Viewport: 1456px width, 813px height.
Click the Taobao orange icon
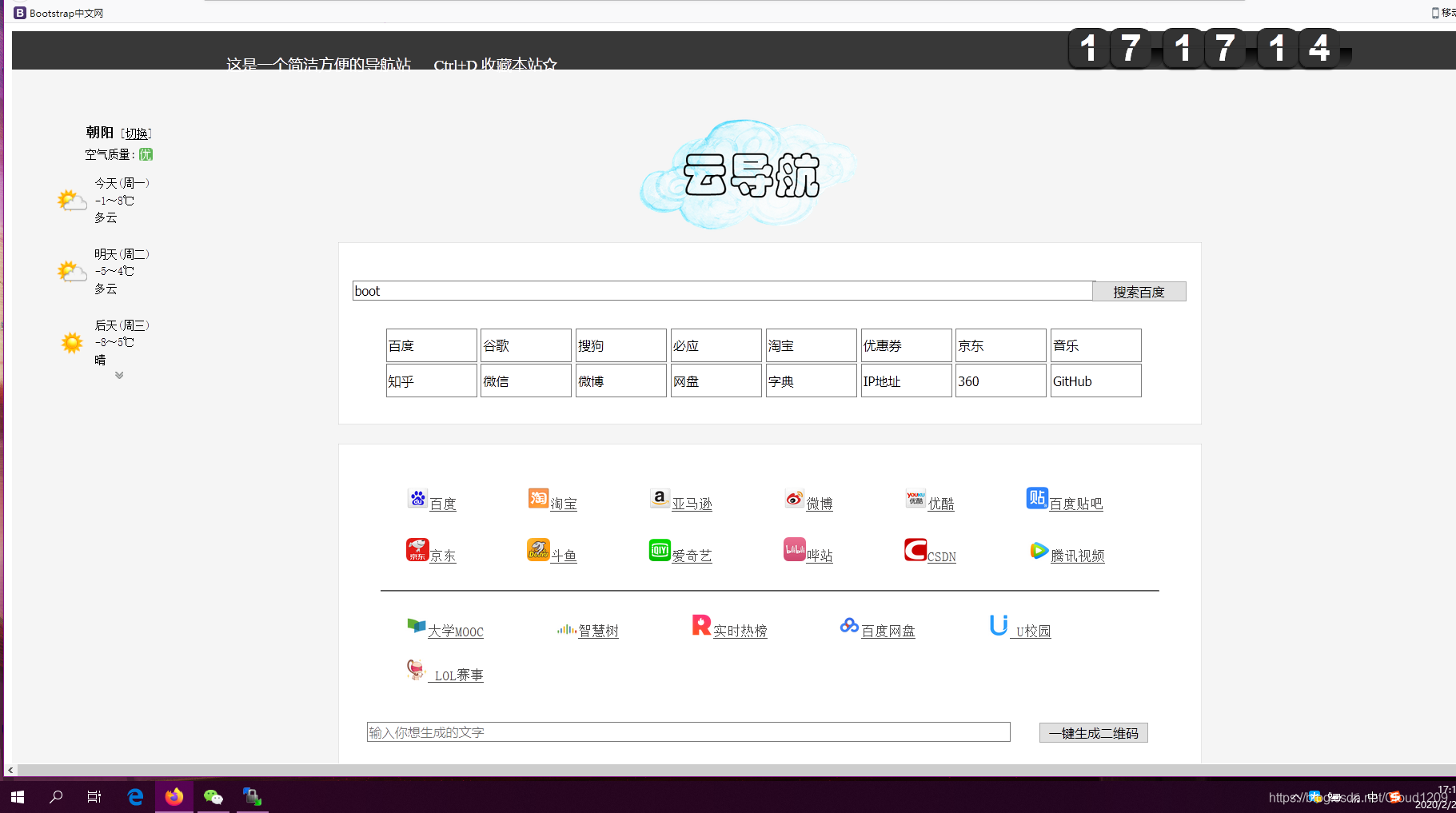(x=538, y=499)
